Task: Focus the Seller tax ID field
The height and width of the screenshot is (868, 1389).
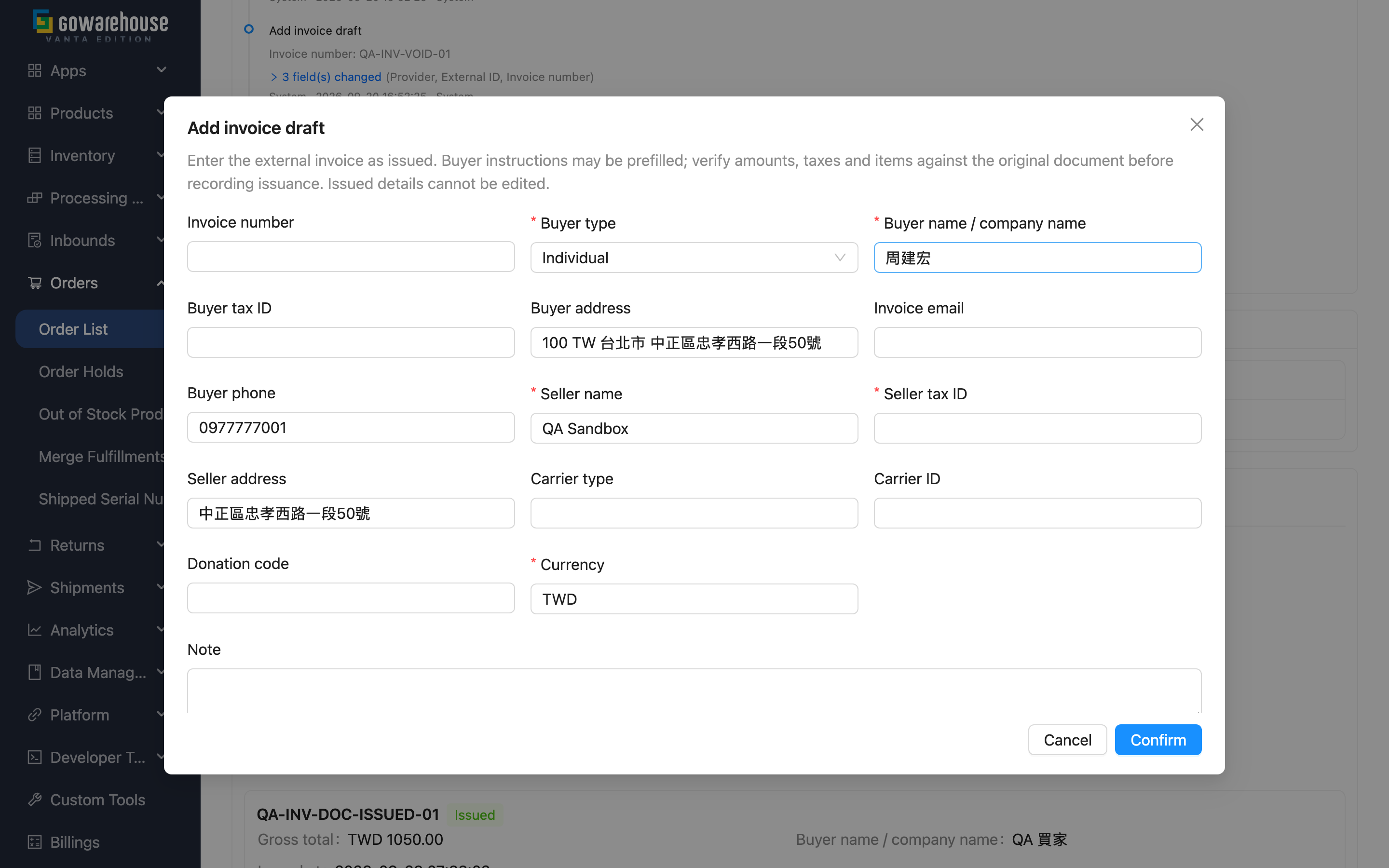Action: click(x=1037, y=429)
